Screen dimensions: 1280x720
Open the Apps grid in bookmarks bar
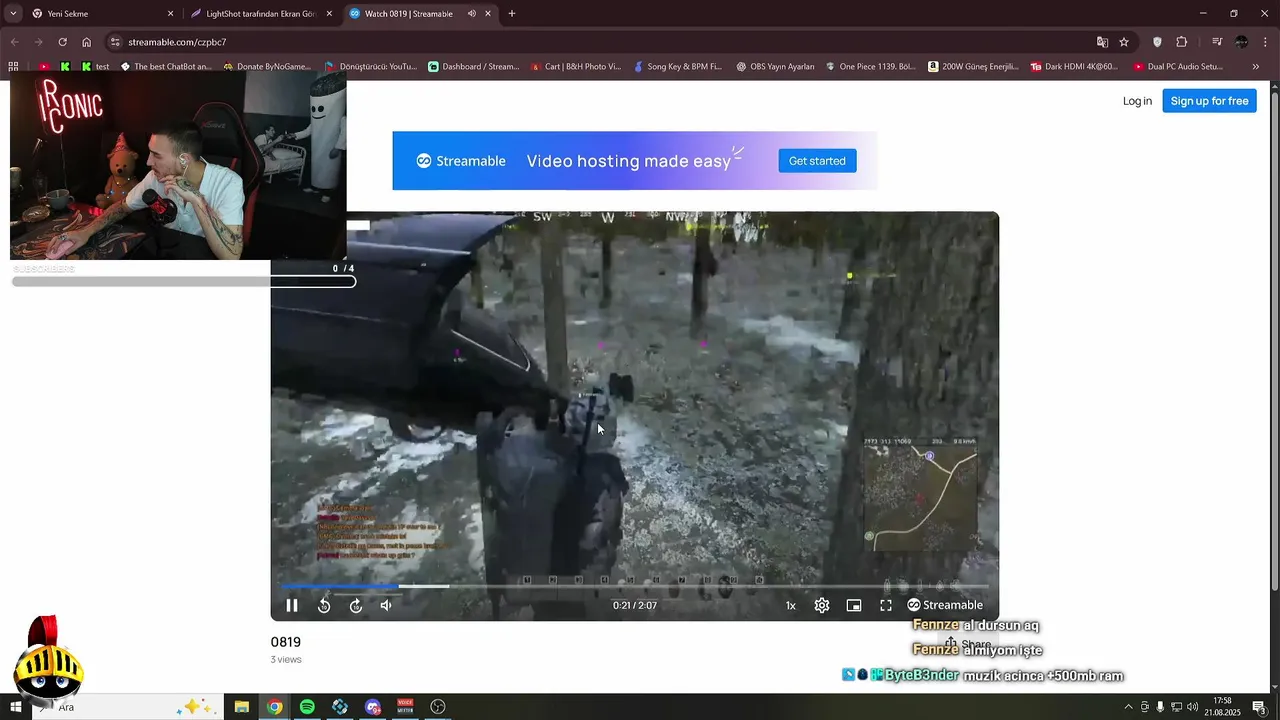(13, 67)
